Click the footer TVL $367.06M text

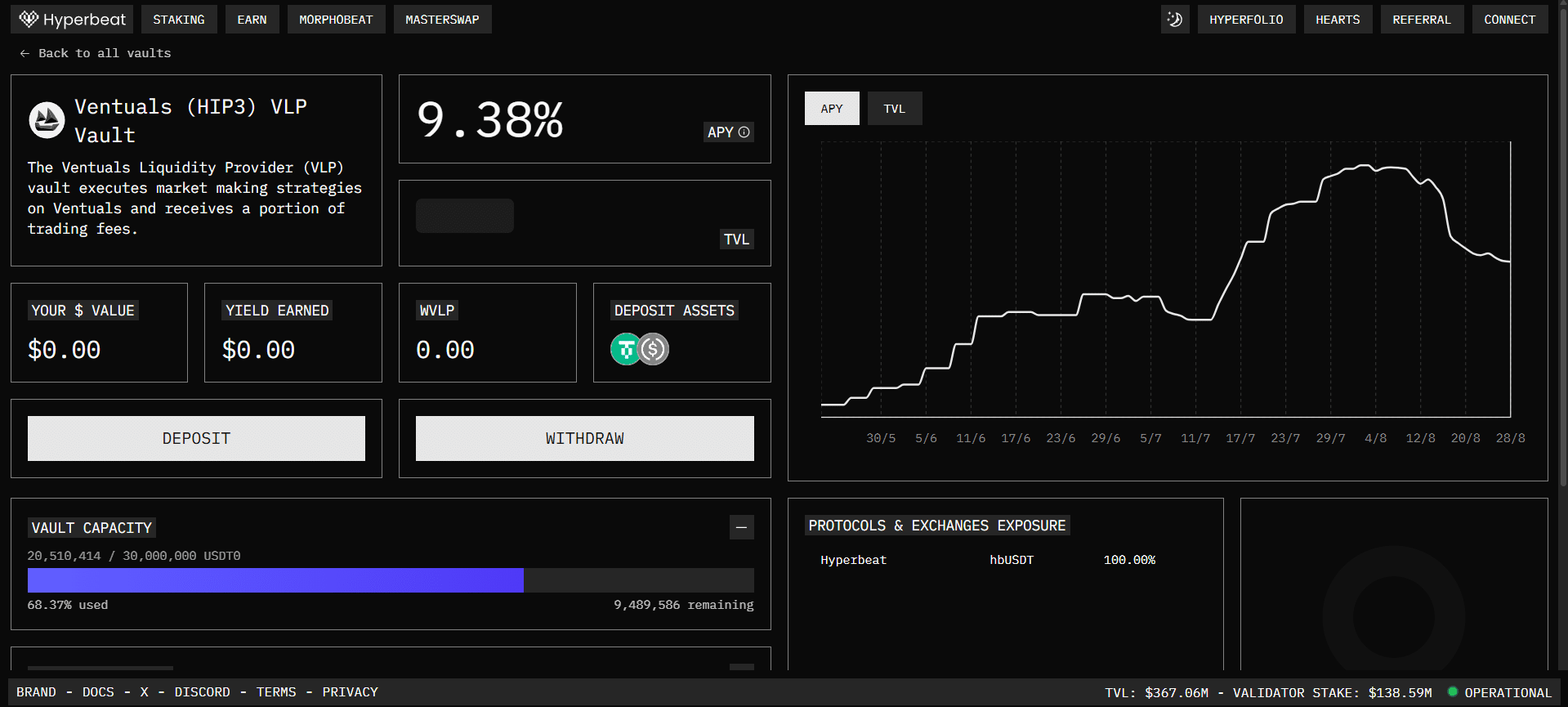(1156, 692)
